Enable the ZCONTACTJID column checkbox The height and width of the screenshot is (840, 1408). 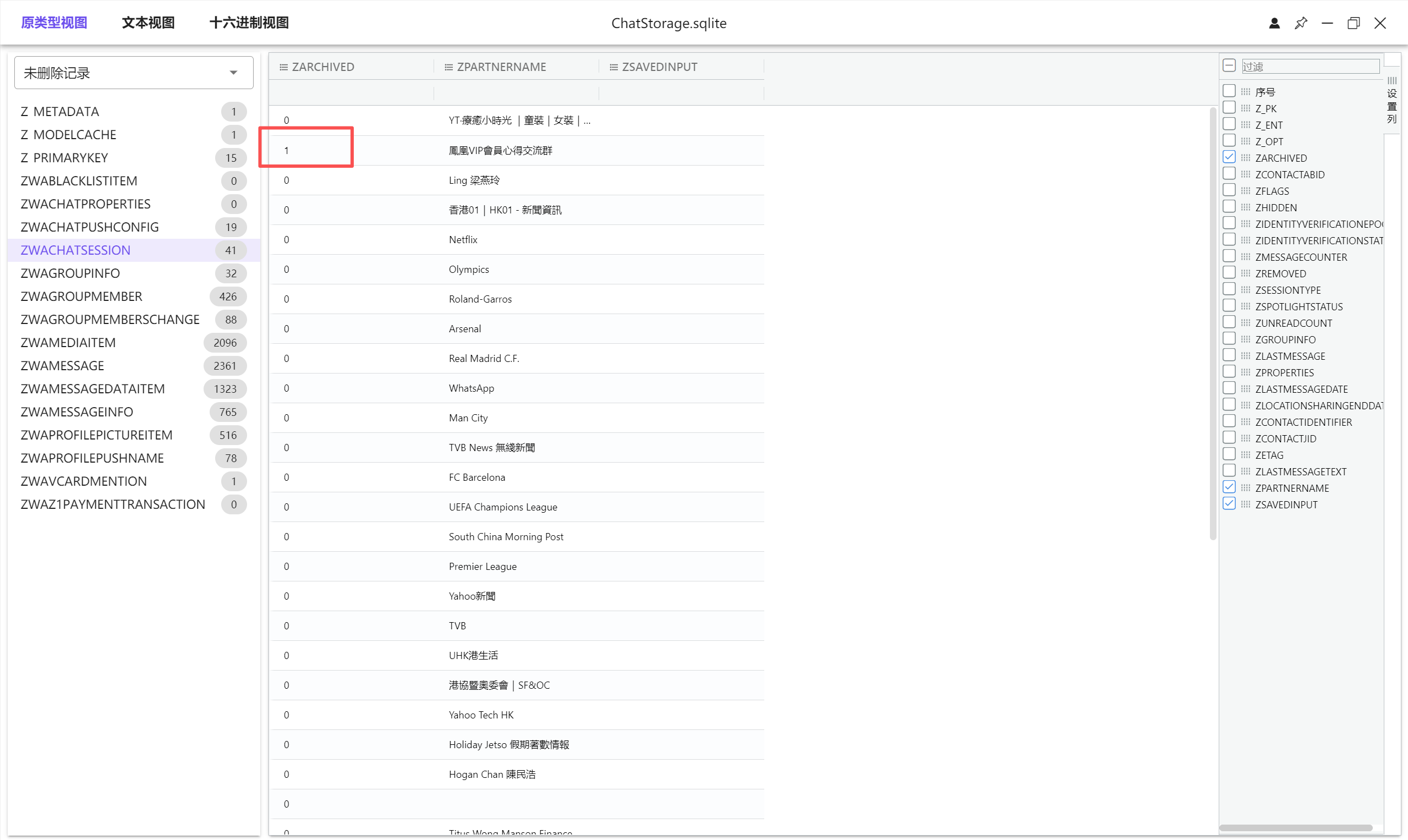coord(1229,438)
